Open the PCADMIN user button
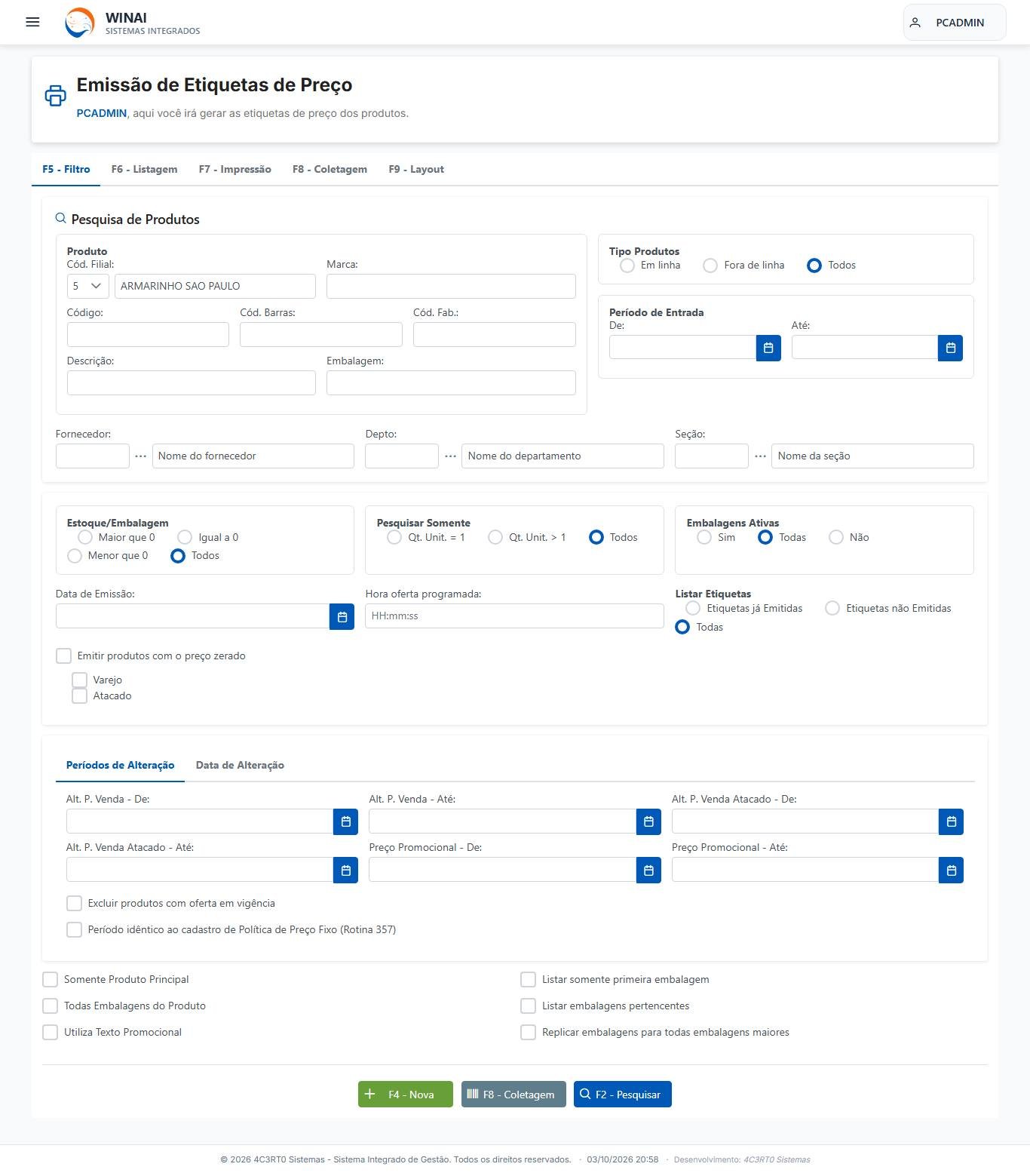The image size is (1030, 1176). (955, 23)
